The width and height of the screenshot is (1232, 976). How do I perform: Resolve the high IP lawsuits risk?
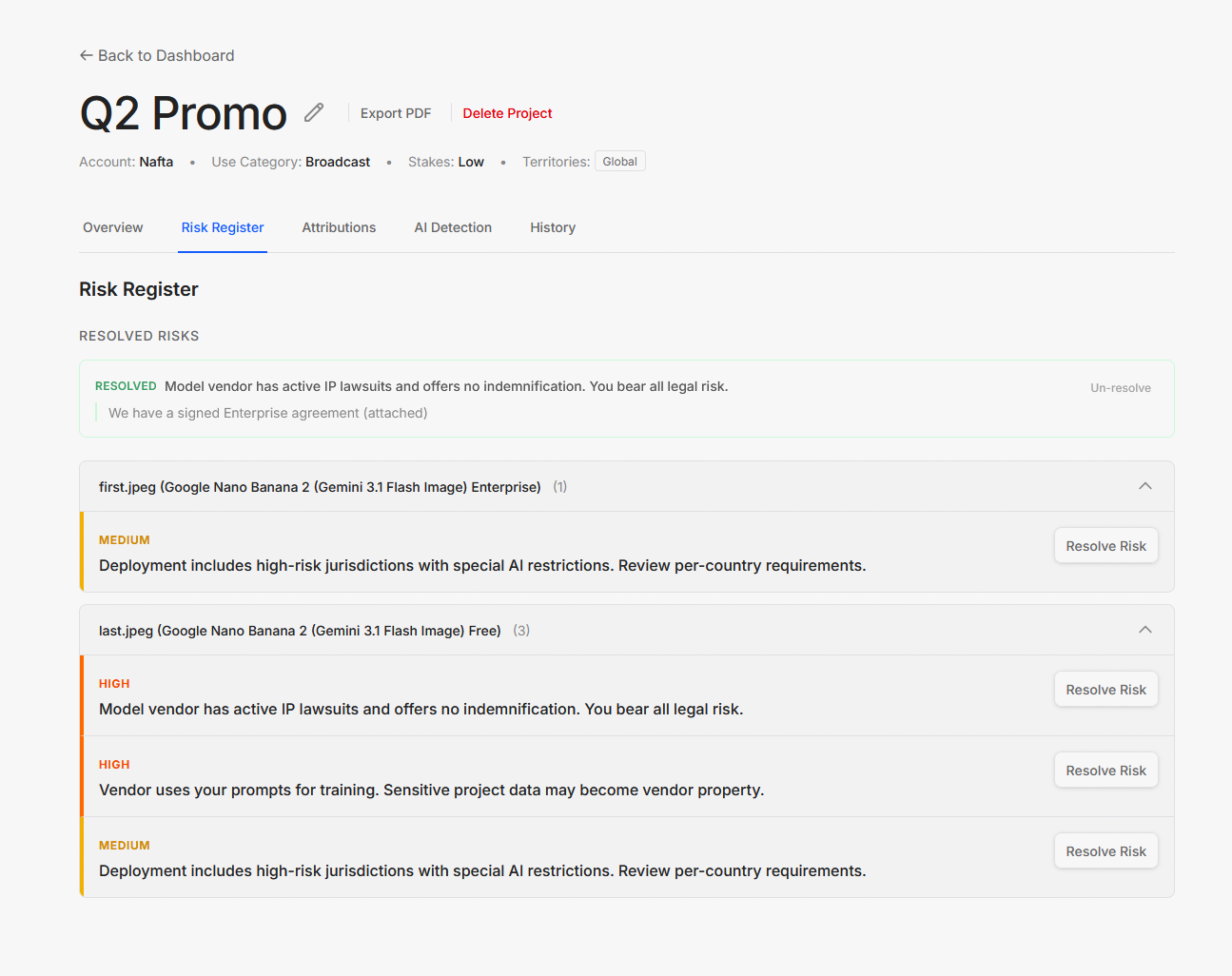coord(1106,690)
